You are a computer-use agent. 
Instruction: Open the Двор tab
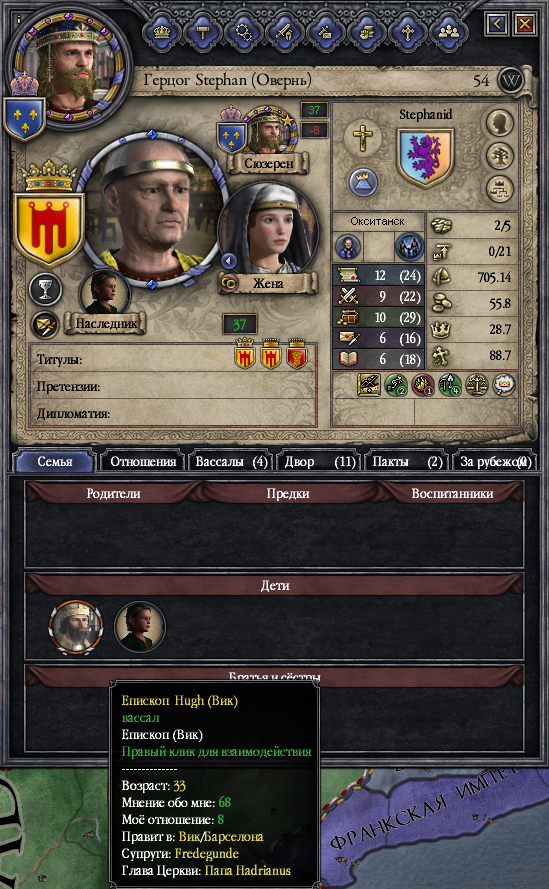click(319, 462)
